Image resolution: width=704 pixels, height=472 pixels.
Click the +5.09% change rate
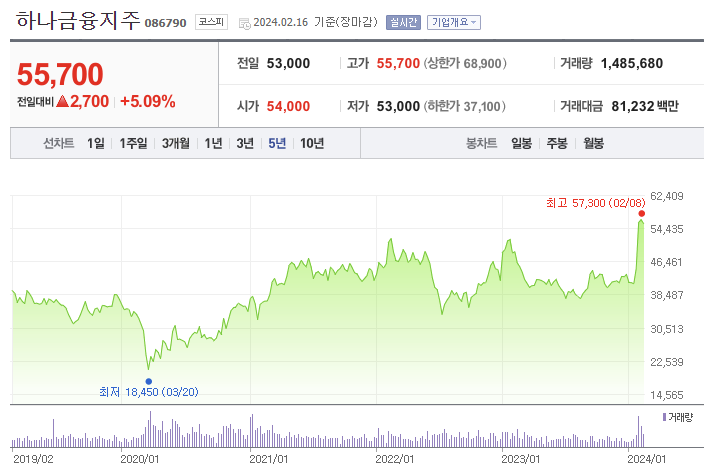click(x=148, y=101)
